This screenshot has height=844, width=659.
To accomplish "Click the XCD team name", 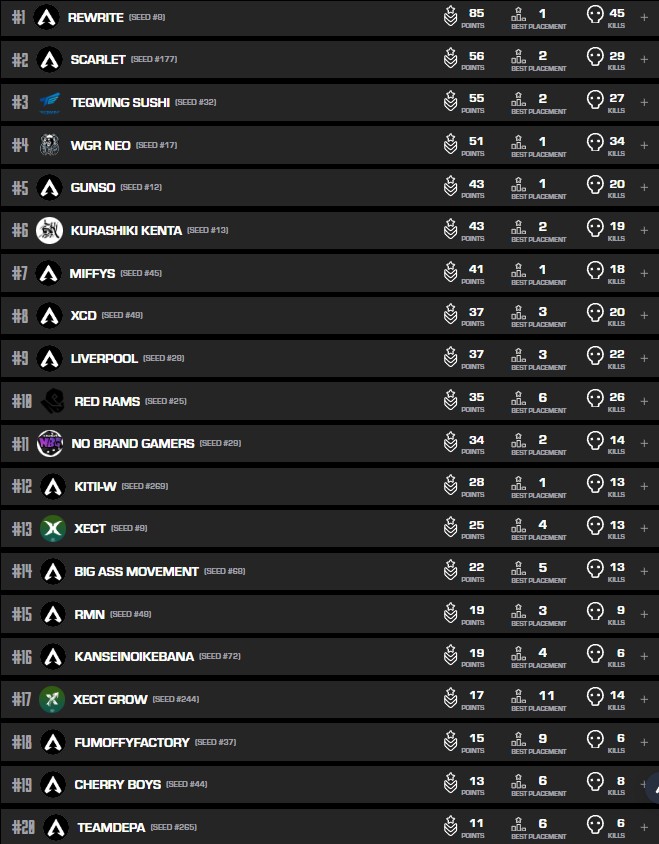I will click(83, 315).
